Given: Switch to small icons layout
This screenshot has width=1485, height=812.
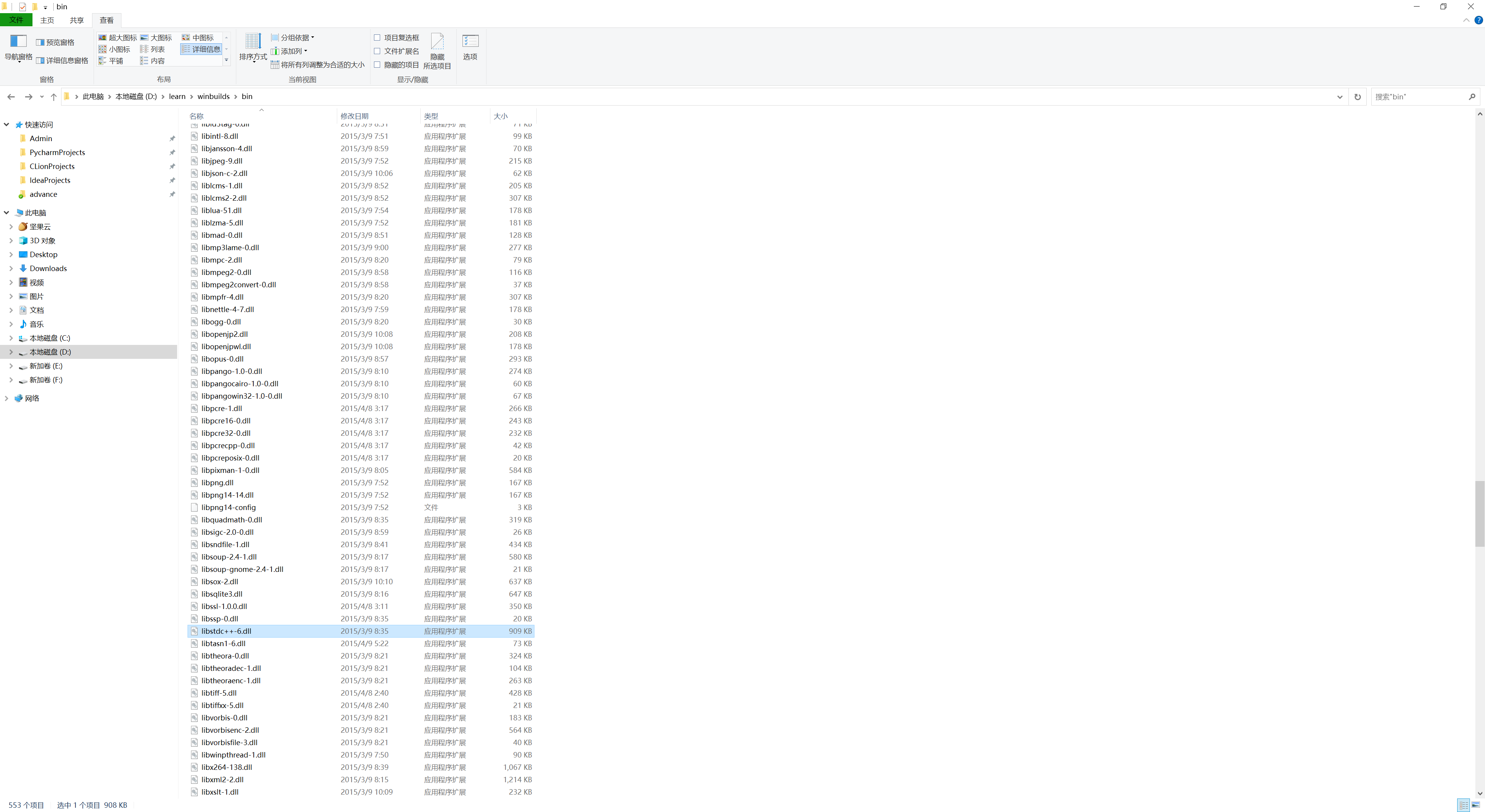Looking at the screenshot, I should pyautogui.click(x=114, y=49).
